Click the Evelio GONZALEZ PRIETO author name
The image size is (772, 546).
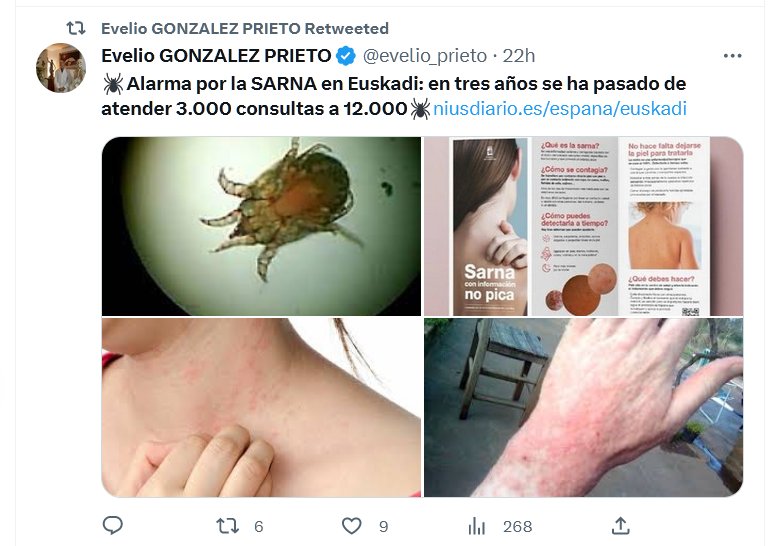216,56
